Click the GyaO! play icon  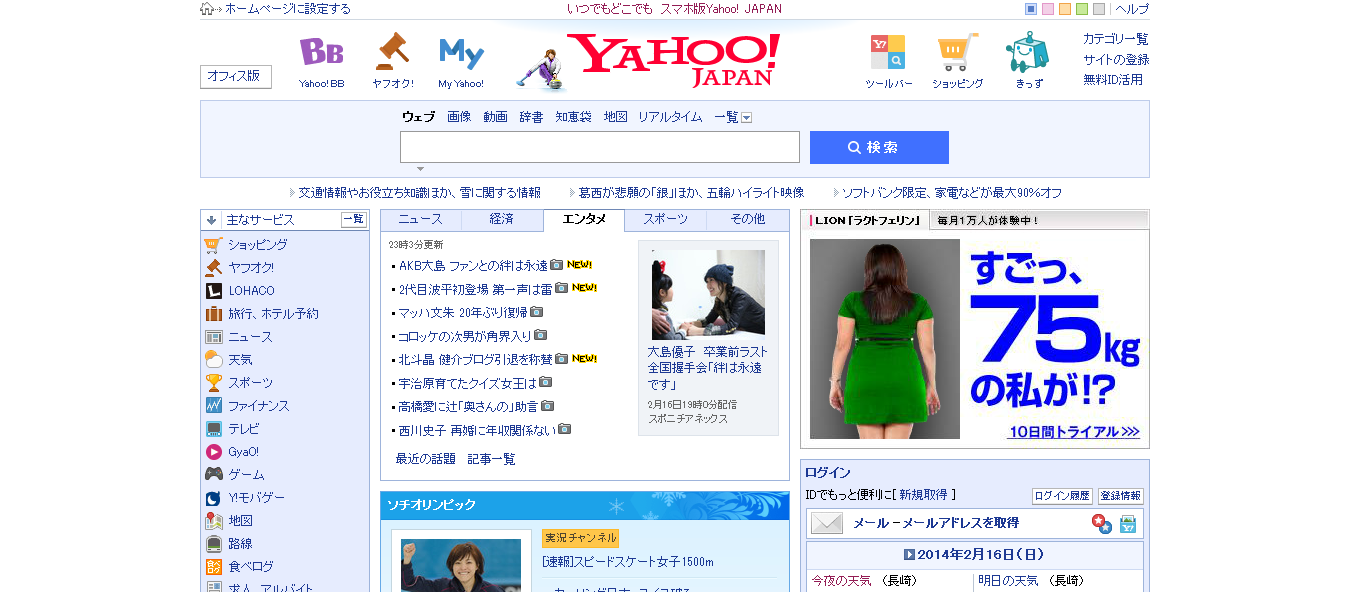(x=213, y=452)
